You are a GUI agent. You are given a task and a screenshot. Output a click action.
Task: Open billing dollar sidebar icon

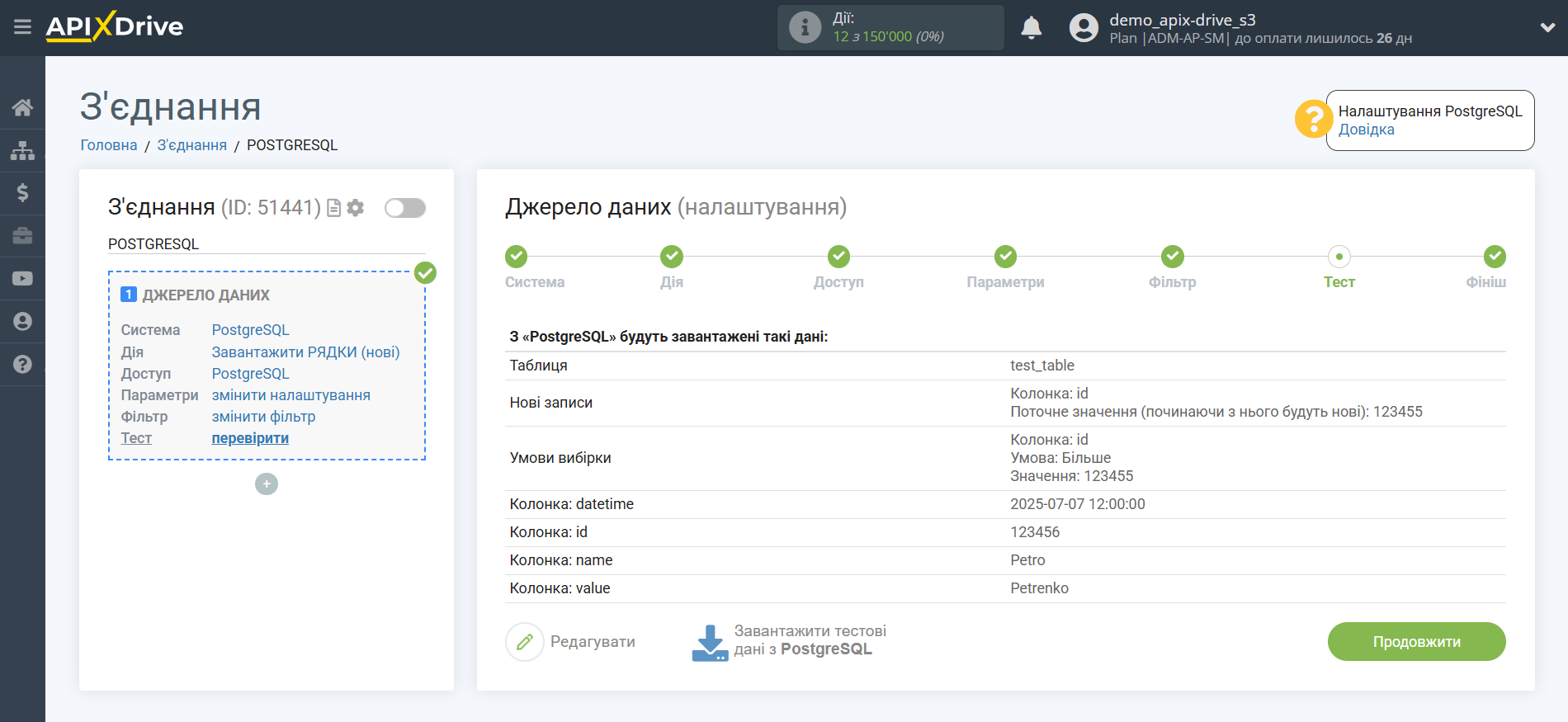[x=22, y=193]
